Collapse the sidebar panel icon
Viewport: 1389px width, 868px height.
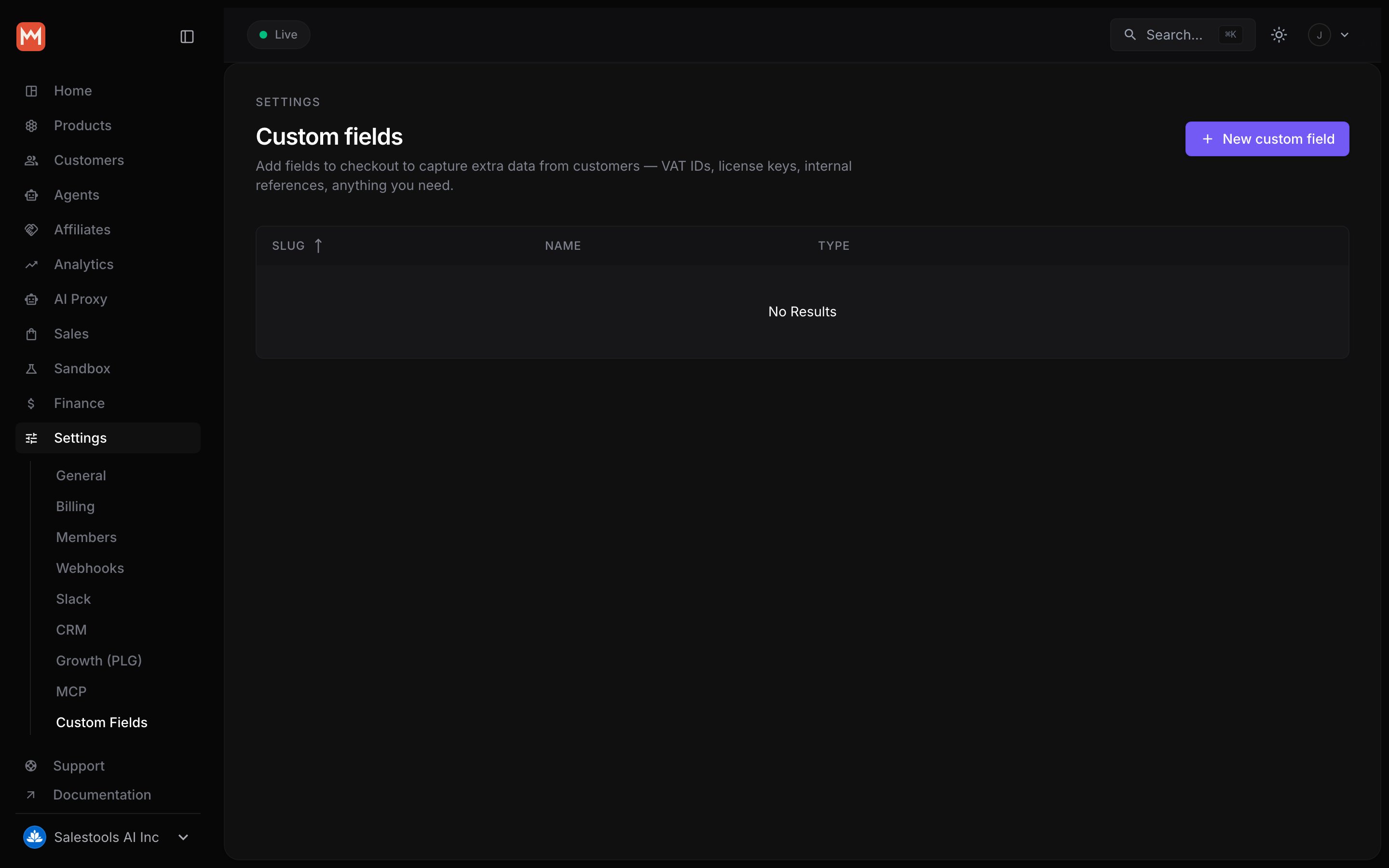coord(187,37)
